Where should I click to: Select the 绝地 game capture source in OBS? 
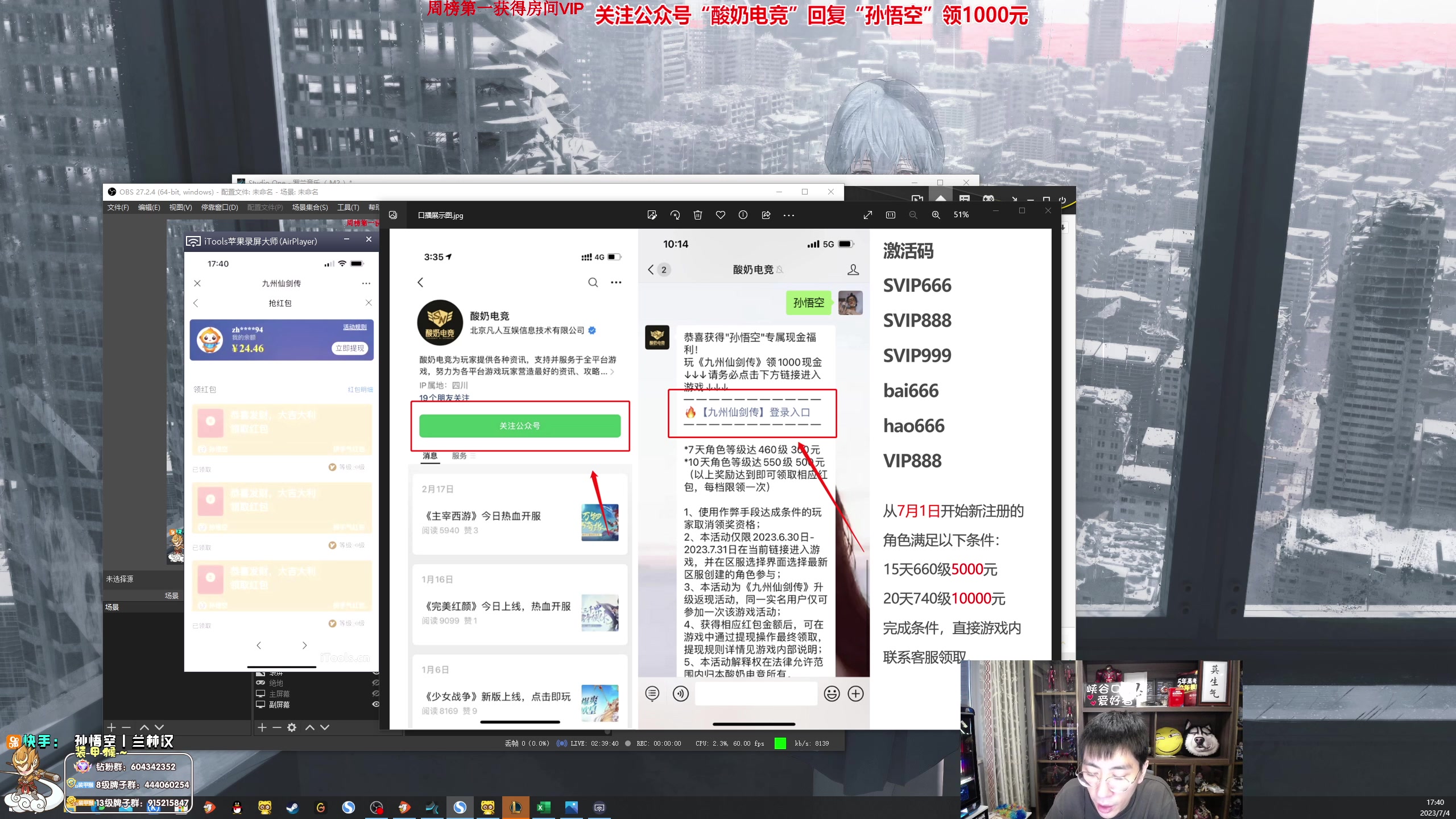(x=317, y=683)
